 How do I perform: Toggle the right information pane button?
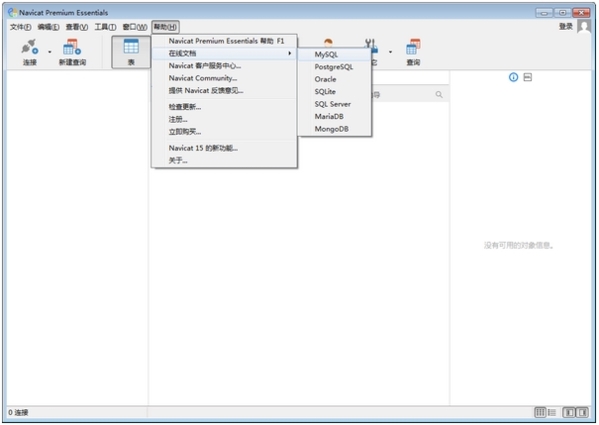click(583, 412)
